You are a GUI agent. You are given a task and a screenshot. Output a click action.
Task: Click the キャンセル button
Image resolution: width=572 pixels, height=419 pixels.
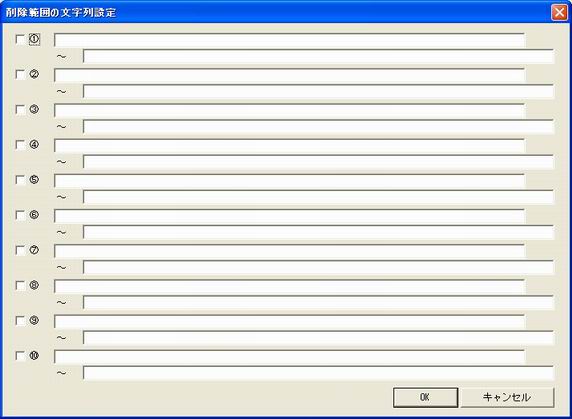[507, 397]
